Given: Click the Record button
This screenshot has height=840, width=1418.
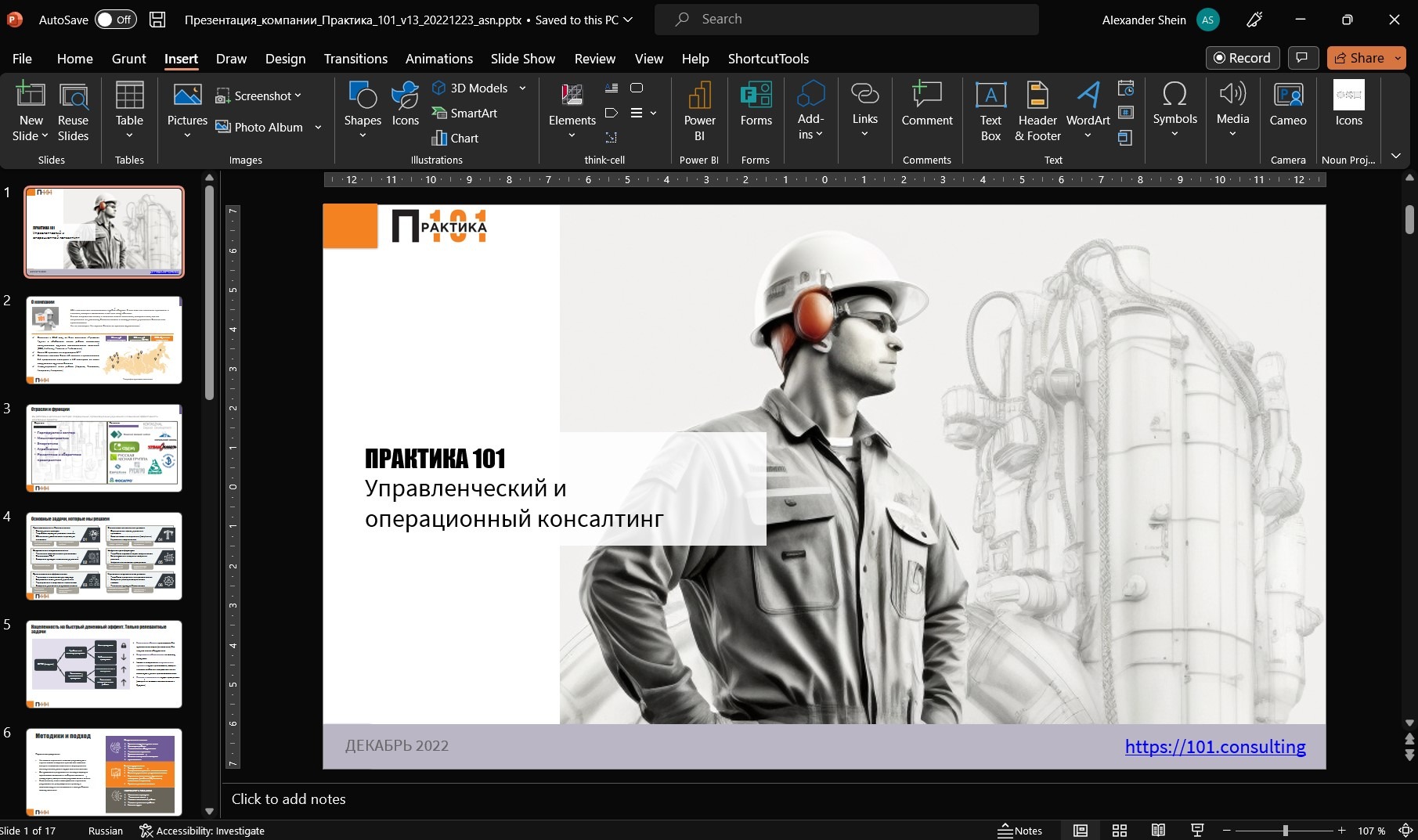Looking at the screenshot, I should point(1242,58).
